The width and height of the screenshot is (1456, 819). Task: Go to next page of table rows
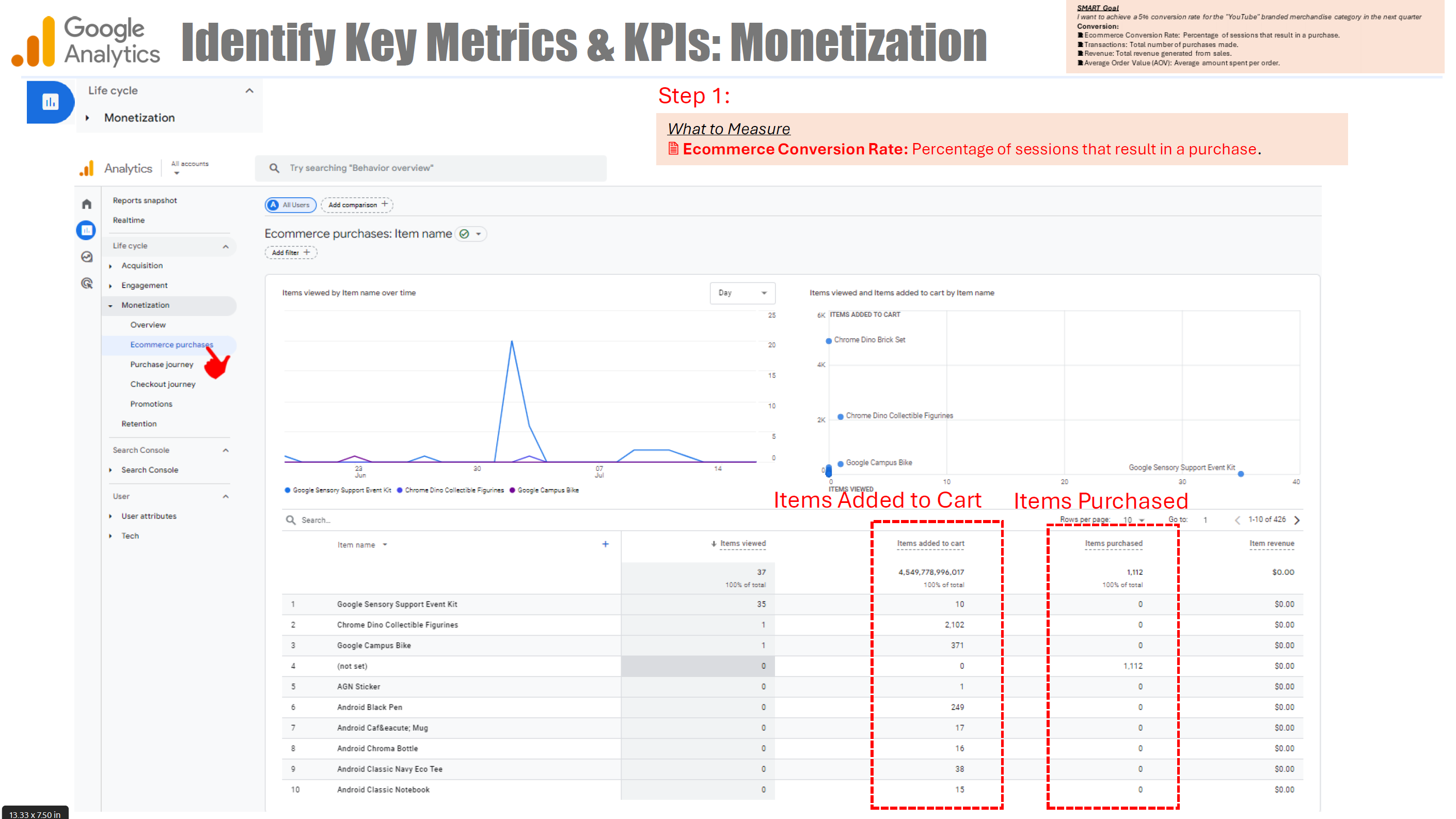pos(1297,520)
